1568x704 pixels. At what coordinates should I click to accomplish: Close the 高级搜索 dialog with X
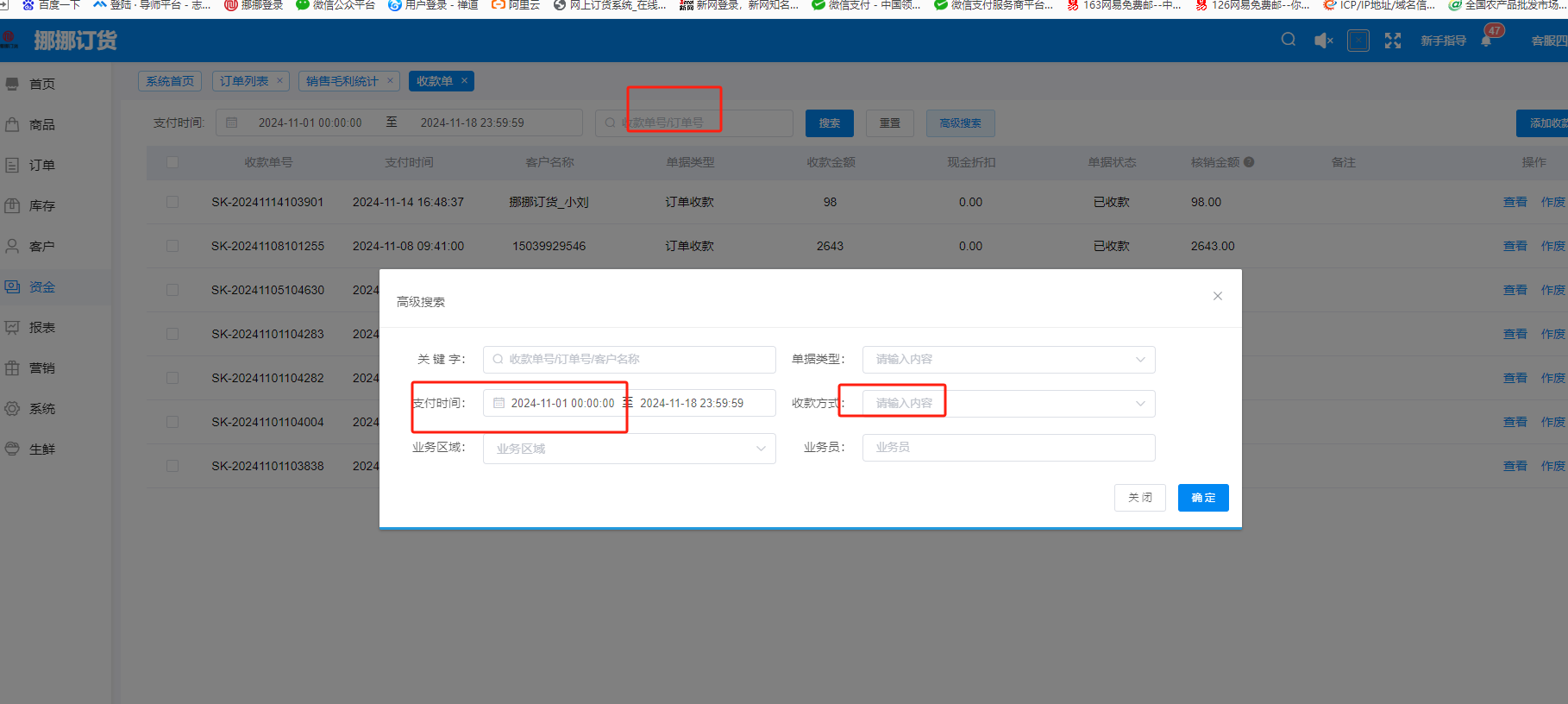1217,296
